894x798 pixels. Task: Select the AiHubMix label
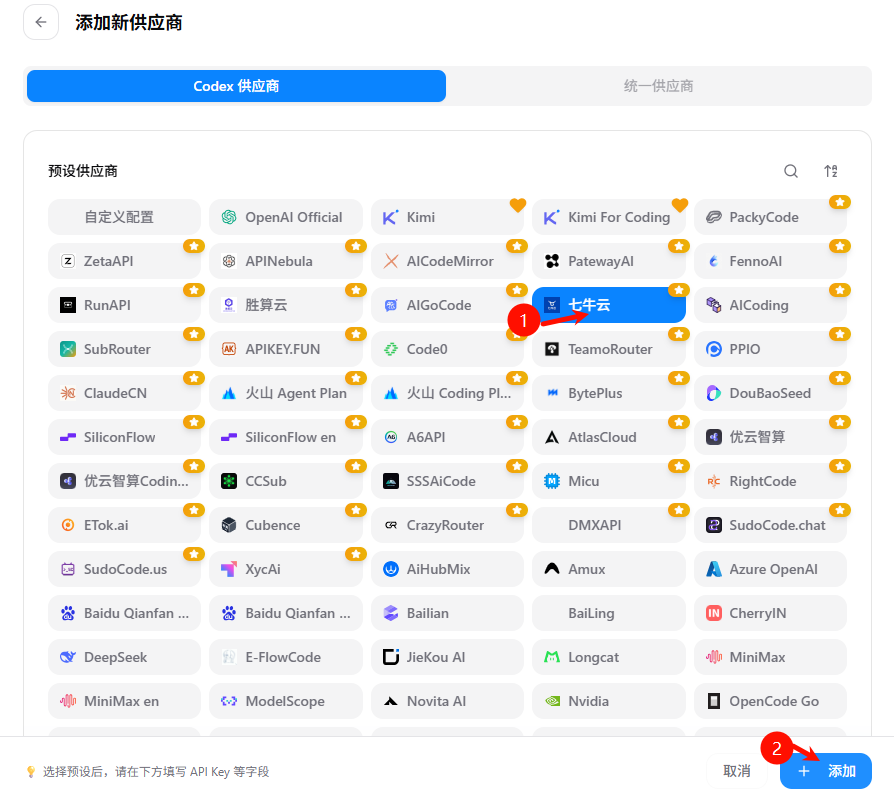[x=438, y=569]
